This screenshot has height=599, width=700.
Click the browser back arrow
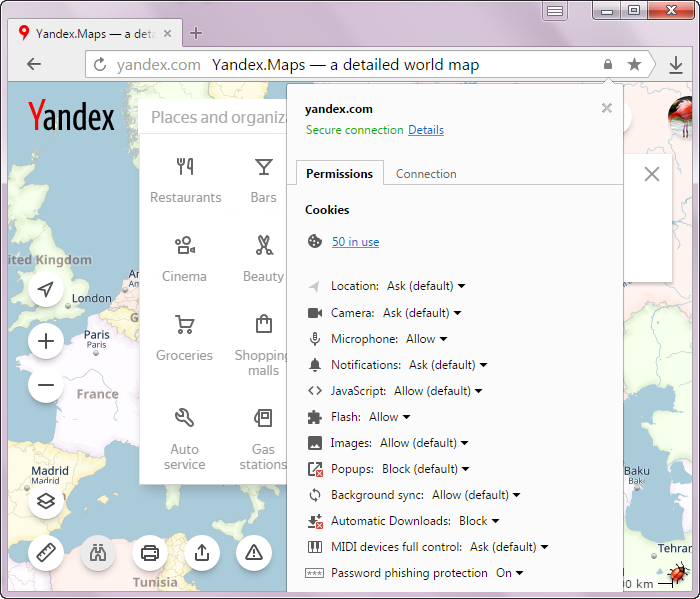click(34, 64)
